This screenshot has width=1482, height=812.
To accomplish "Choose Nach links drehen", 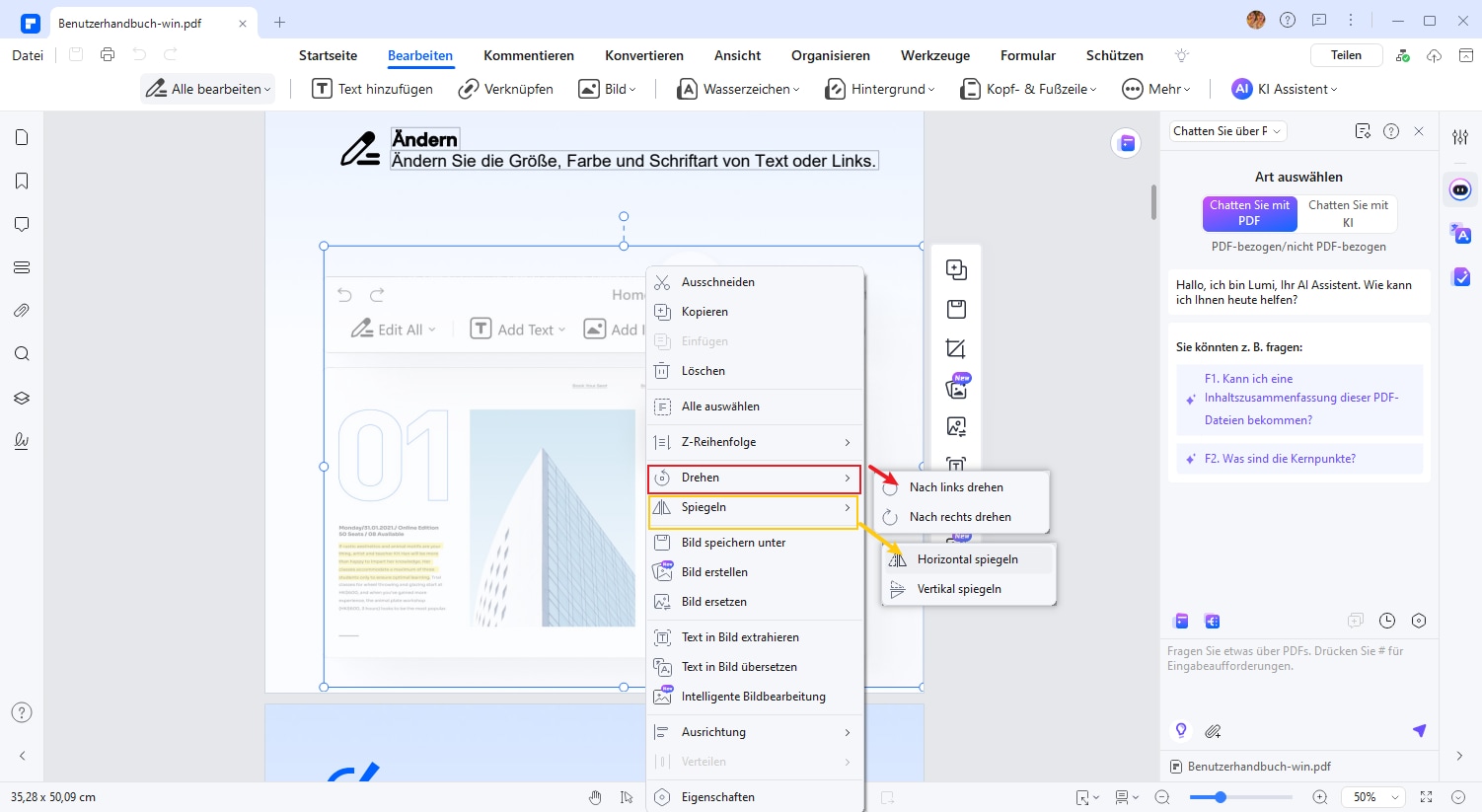I will point(961,487).
